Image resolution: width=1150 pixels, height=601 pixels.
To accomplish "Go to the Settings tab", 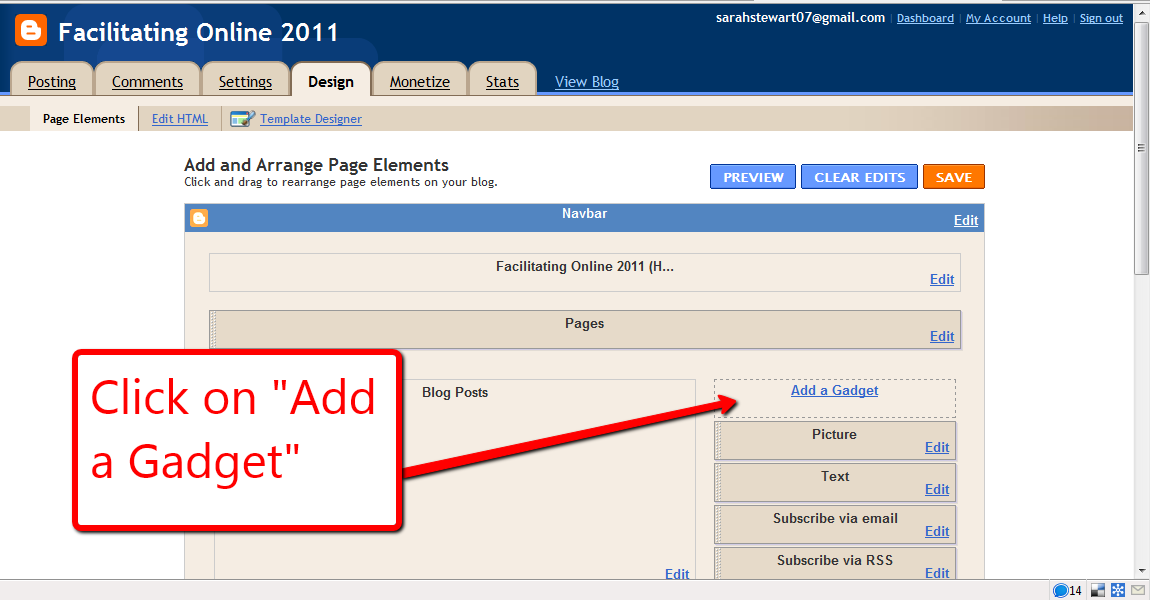I will click(x=245, y=81).
